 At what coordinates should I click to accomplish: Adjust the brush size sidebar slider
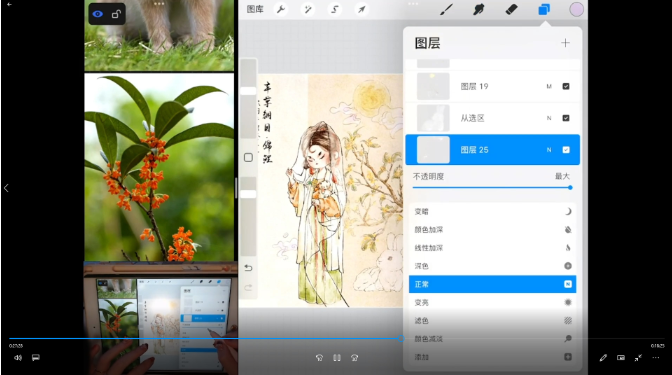tap(248, 91)
